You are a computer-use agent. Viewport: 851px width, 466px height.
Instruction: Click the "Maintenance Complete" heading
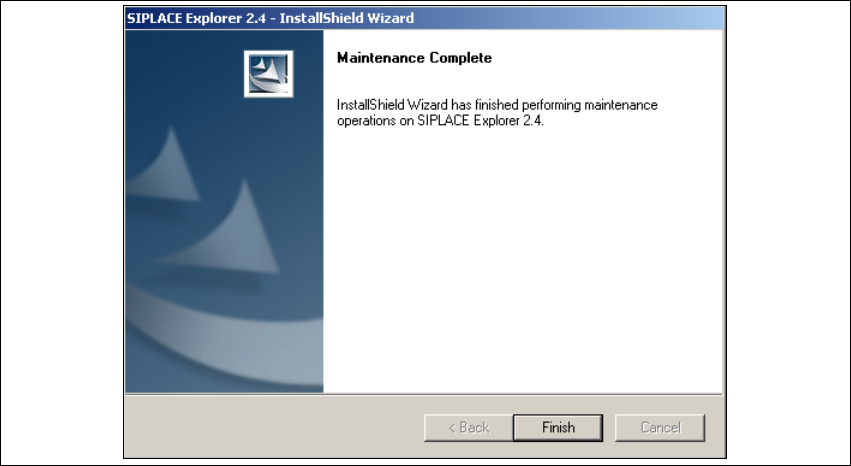(x=414, y=58)
